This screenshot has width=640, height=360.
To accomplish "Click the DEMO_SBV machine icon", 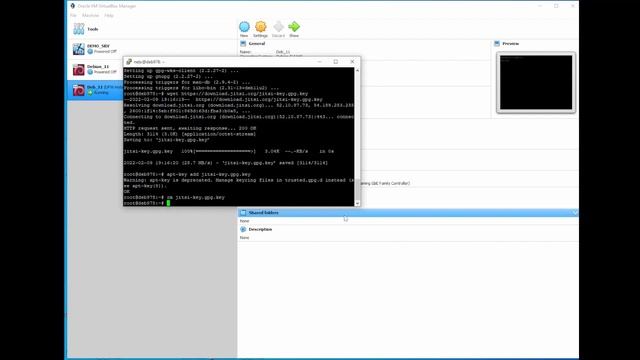I will (78, 49).
